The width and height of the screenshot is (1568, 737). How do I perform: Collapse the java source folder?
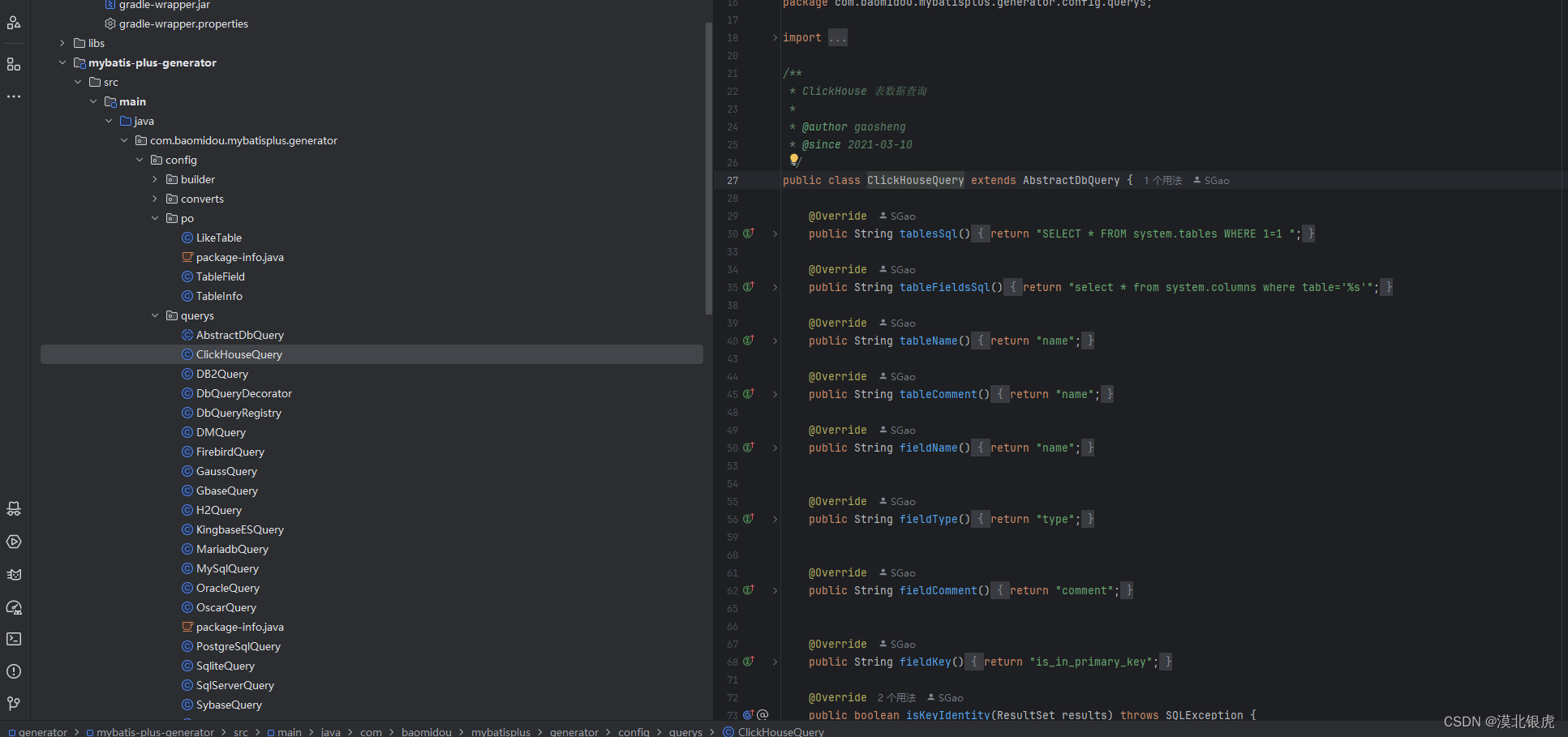[x=109, y=121]
